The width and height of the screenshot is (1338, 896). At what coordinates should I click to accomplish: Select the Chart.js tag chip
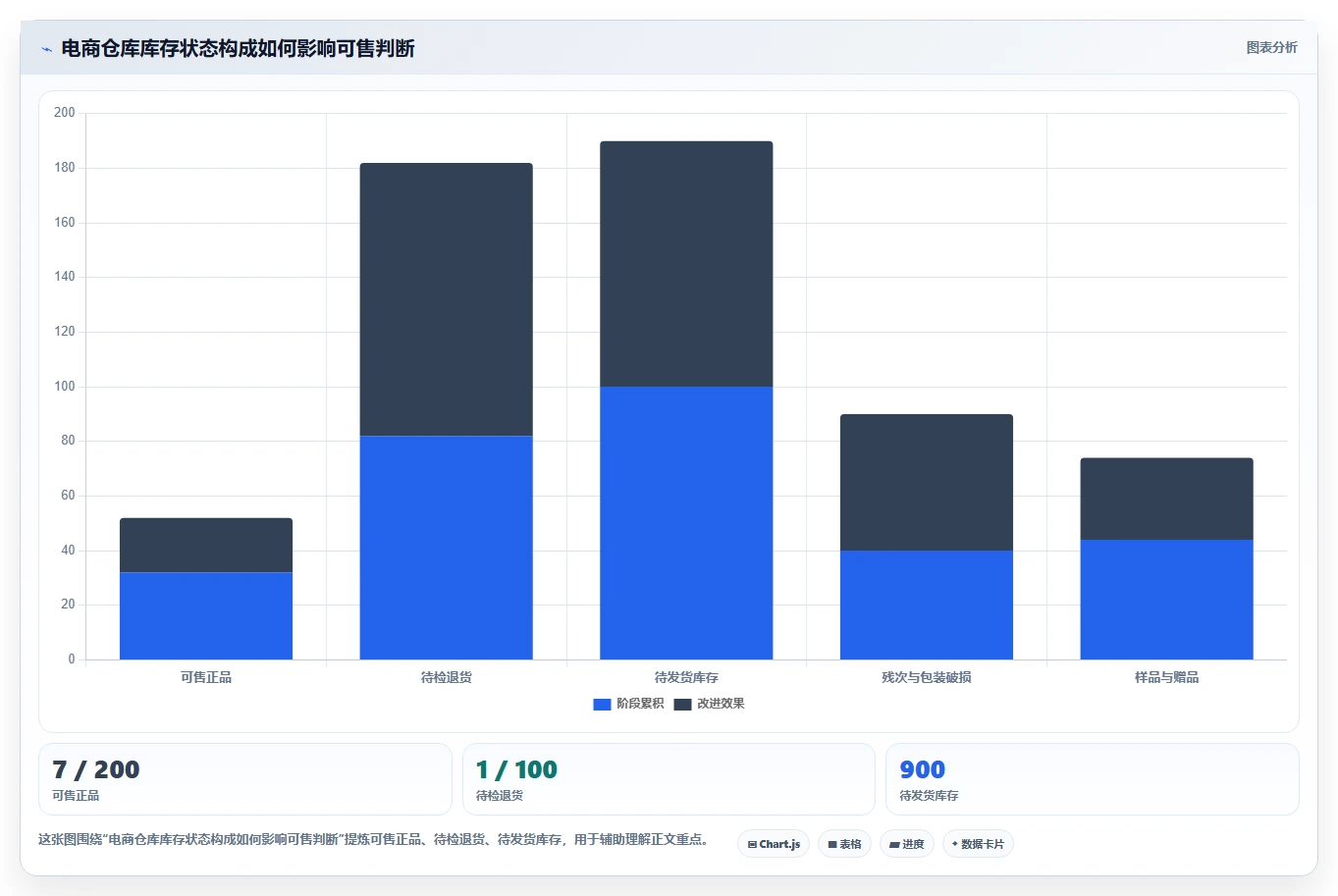774,844
